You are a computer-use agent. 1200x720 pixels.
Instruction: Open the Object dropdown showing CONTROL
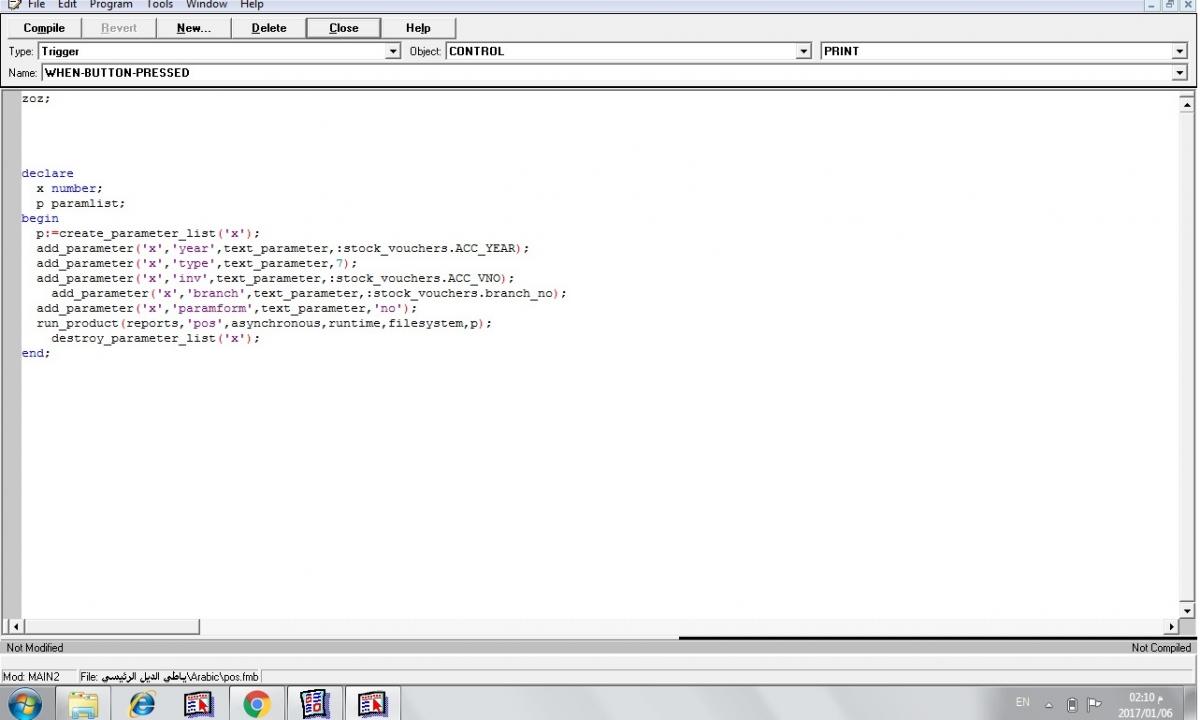coord(803,51)
